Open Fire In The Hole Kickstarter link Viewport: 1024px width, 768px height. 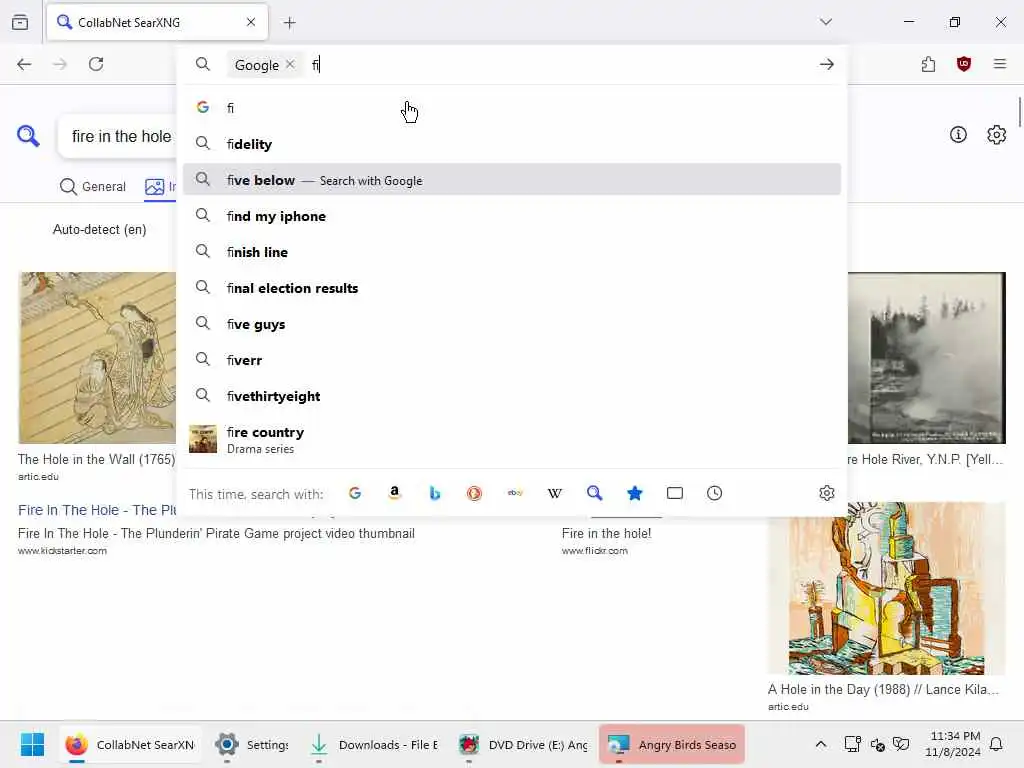coord(97,510)
